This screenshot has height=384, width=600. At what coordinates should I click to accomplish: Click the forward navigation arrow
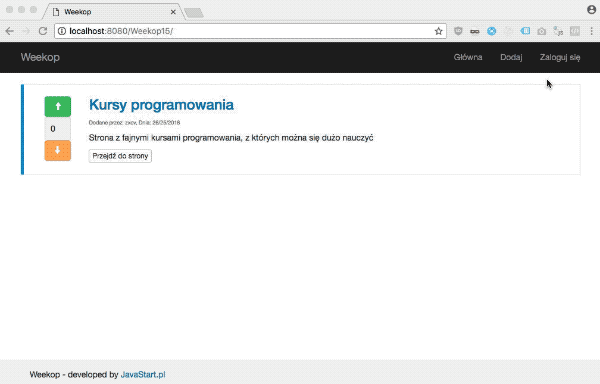[26, 31]
